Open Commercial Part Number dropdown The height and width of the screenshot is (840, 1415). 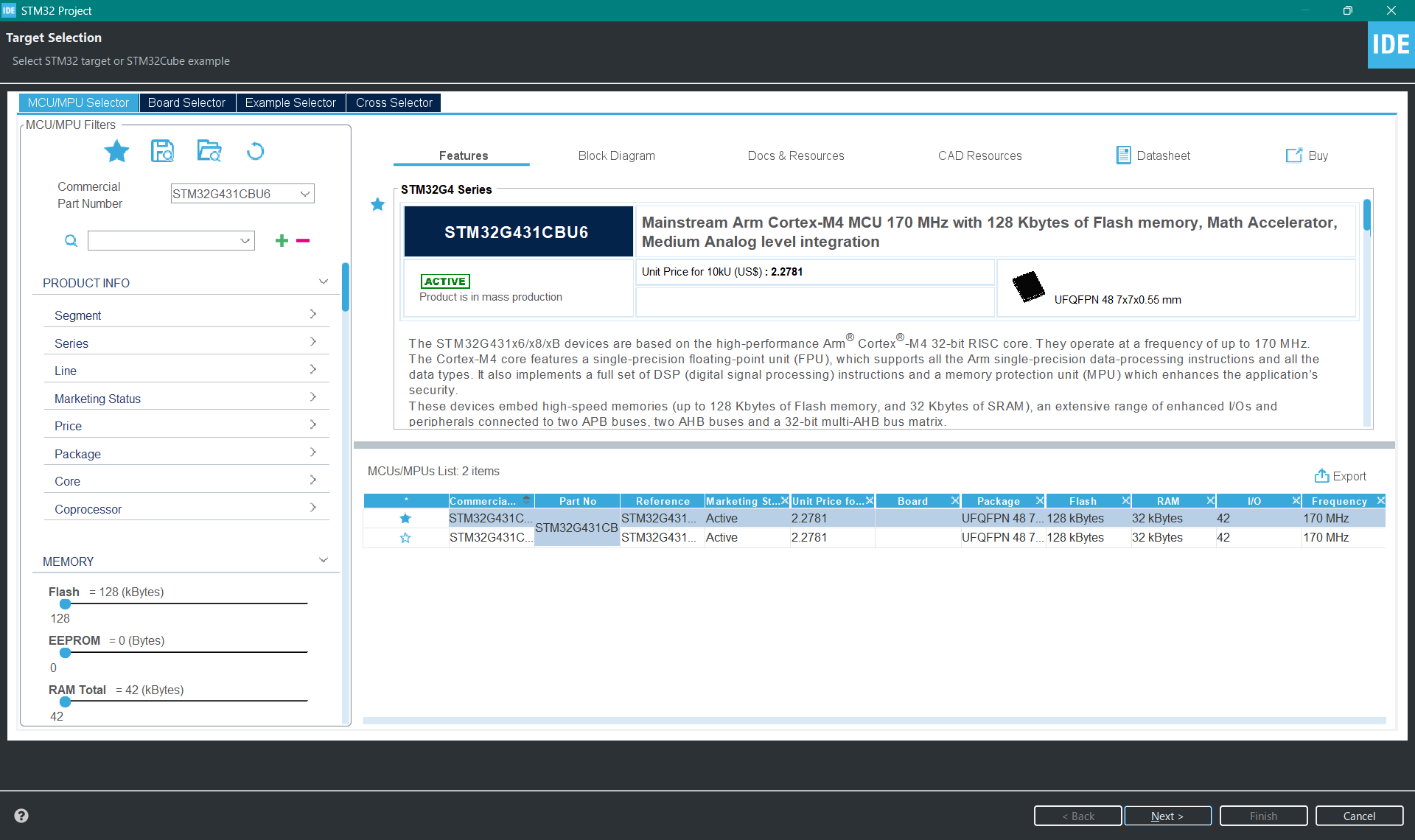pyautogui.click(x=304, y=194)
